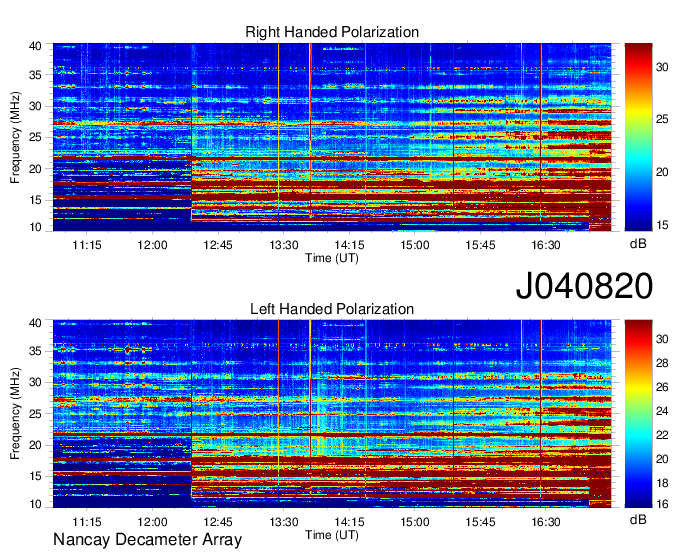
Task: Click 35 MHz frequency tick on Right Handed plot
Action: 35,75
